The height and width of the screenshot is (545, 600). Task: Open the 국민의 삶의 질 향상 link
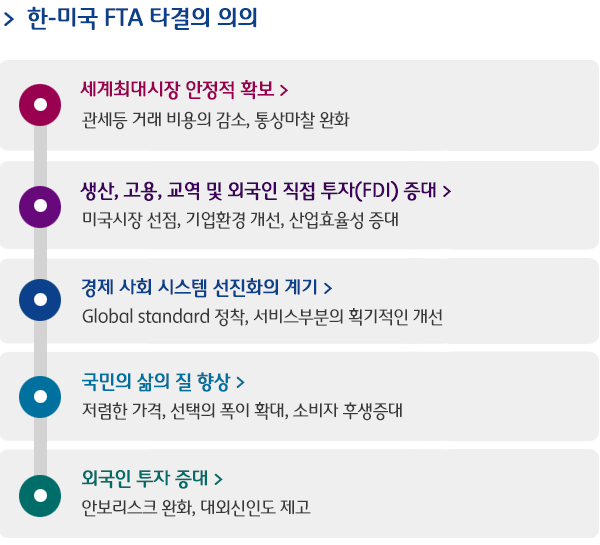click(156, 382)
